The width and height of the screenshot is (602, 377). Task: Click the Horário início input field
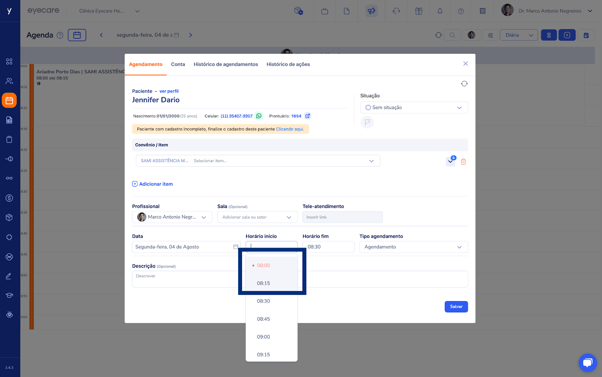point(271,245)
